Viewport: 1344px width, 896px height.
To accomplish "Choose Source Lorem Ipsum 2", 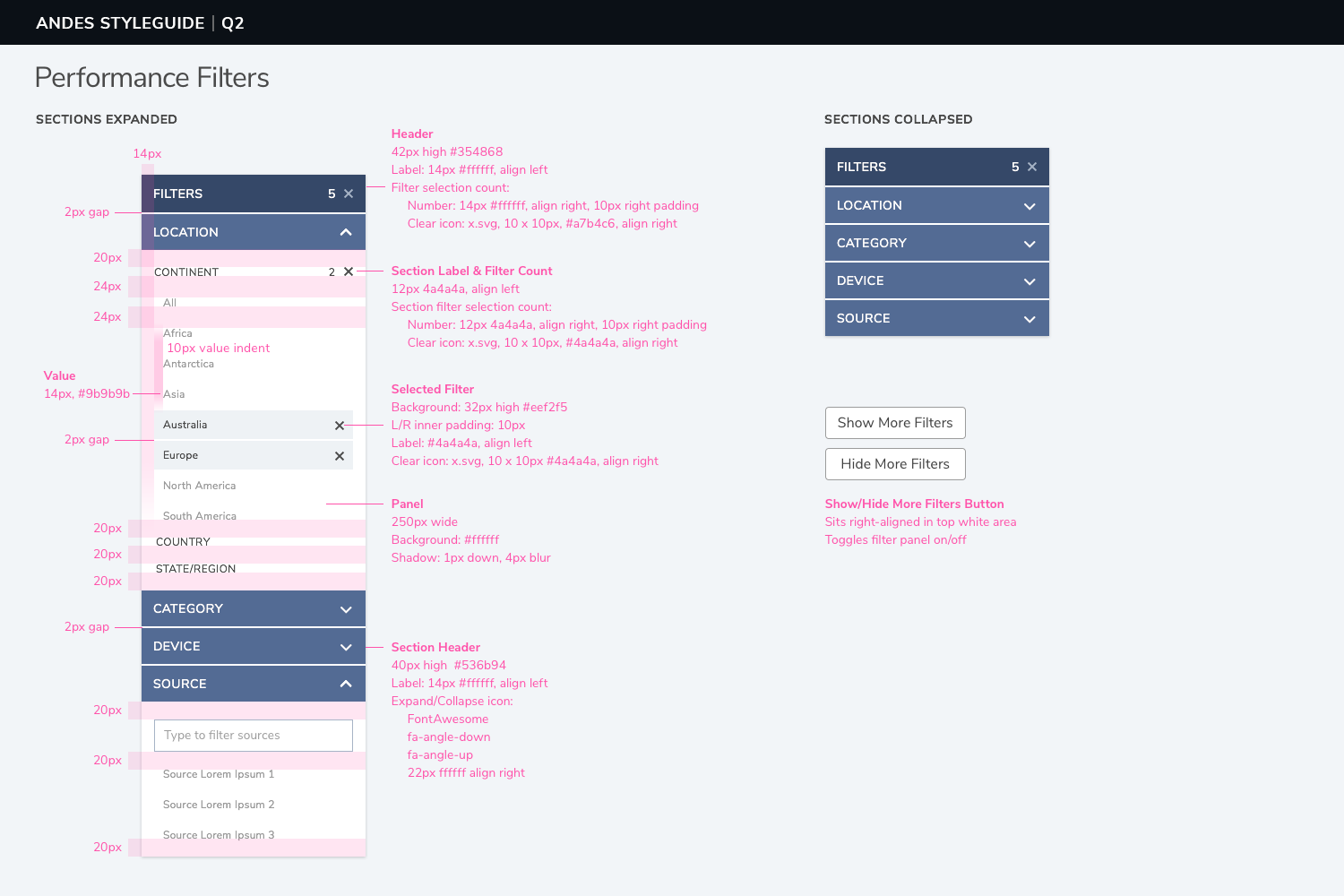I will (x=219, y=805).
